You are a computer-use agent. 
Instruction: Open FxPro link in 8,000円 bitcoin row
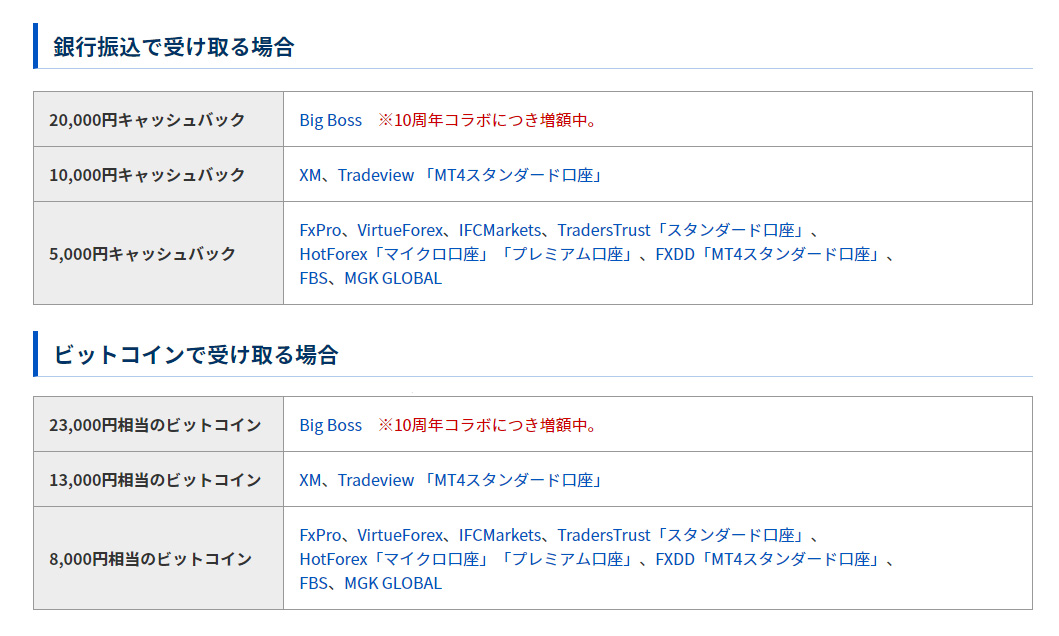point(320,535)
